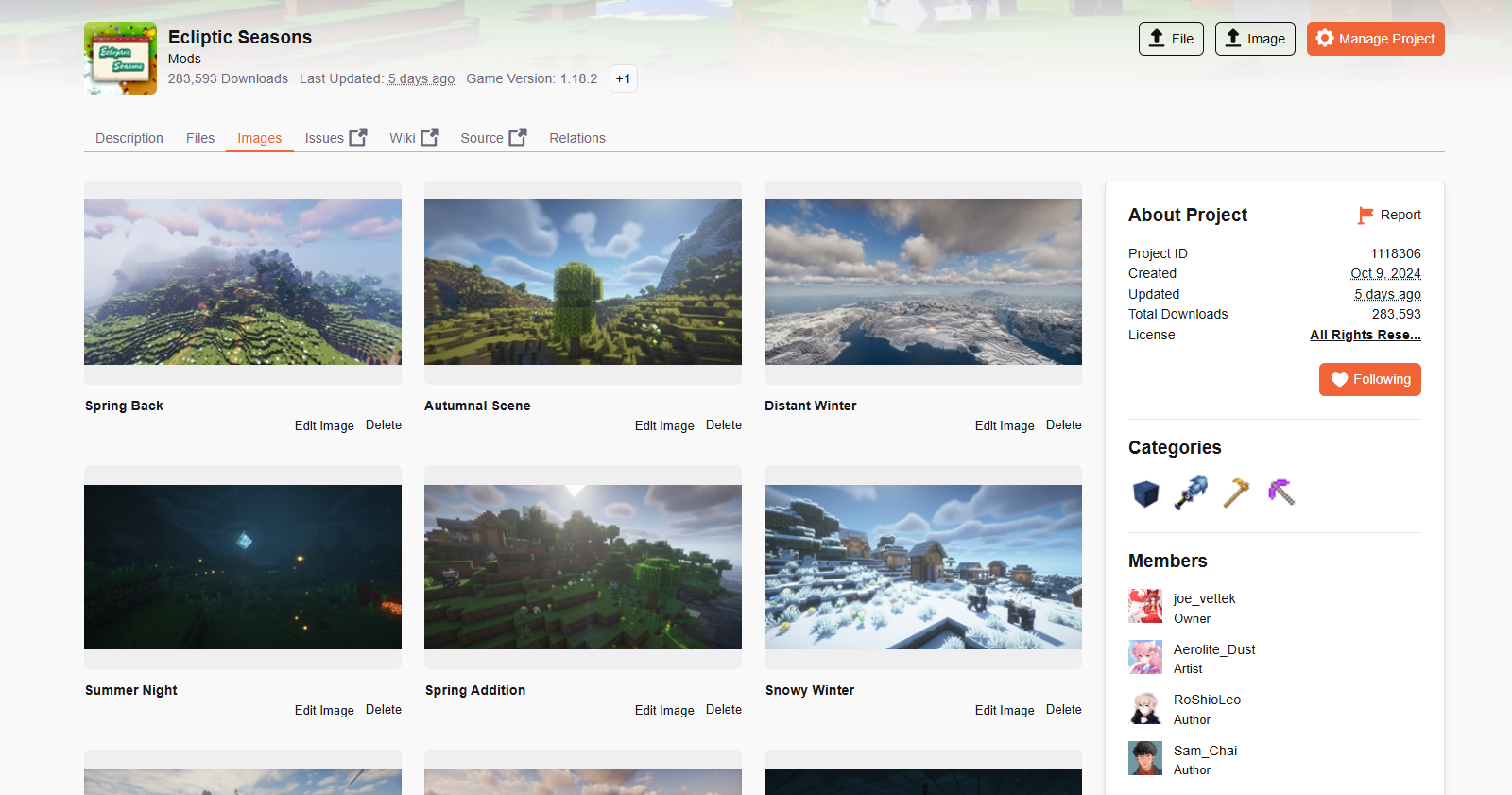This screenshot has width=1512, height=795.
Task: Upload a new File
Action: click(1170, 39)
